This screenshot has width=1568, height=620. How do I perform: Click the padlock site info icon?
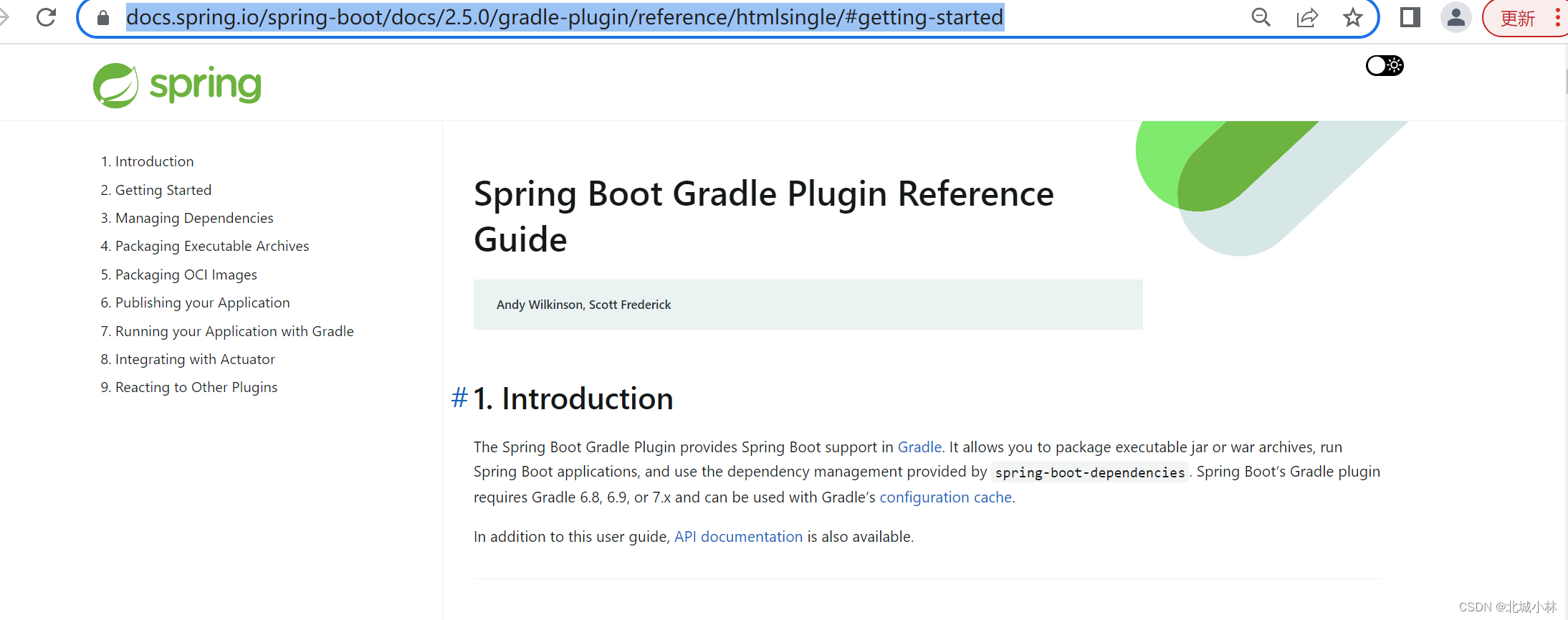103,18
